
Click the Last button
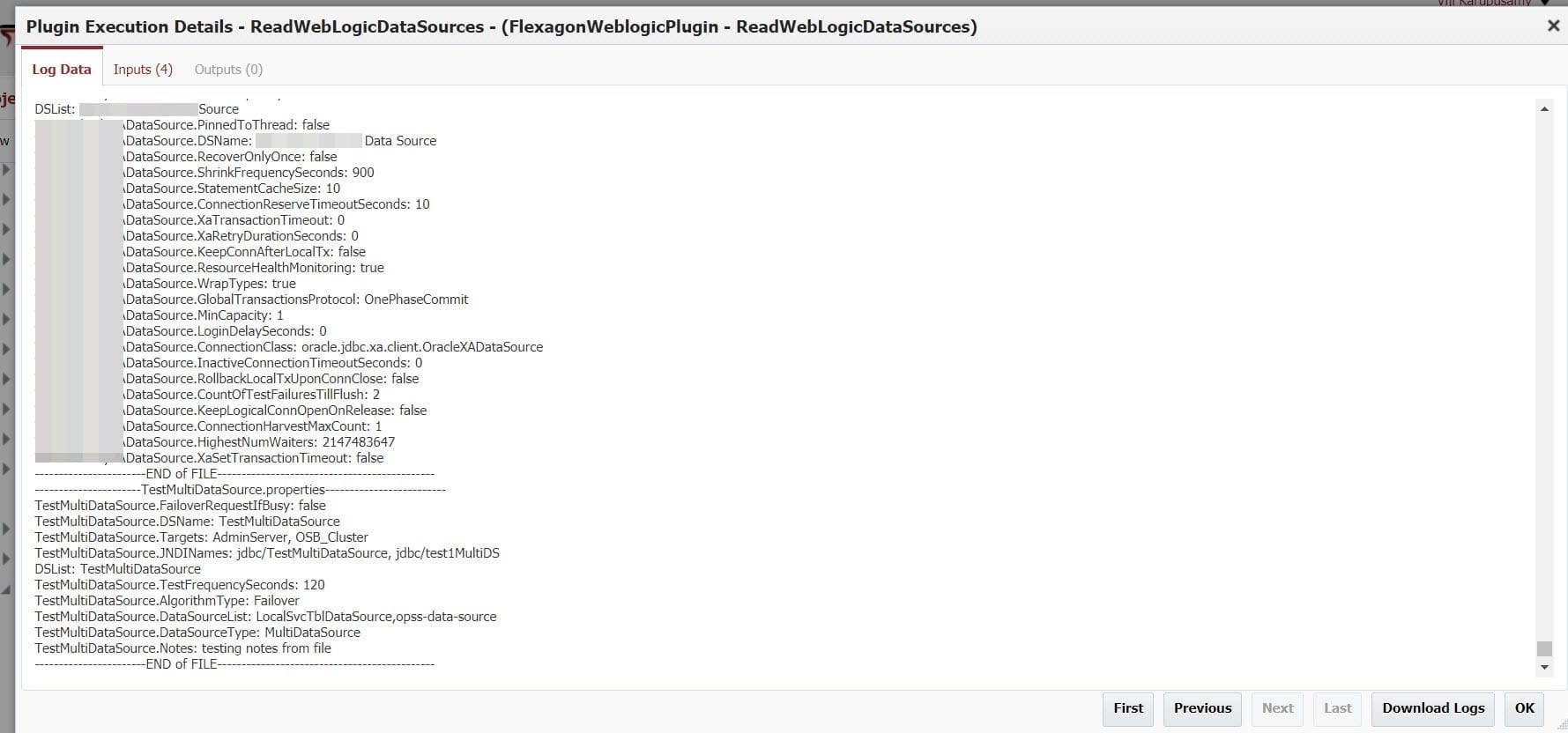[x=1337, y=708]
